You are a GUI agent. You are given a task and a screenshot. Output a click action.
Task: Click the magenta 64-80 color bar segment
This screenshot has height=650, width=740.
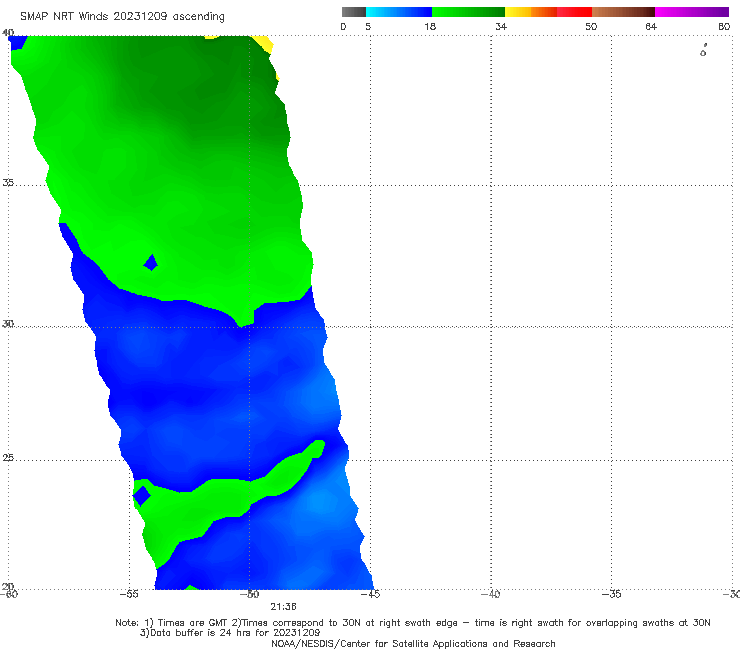click(x=692, y=12)
